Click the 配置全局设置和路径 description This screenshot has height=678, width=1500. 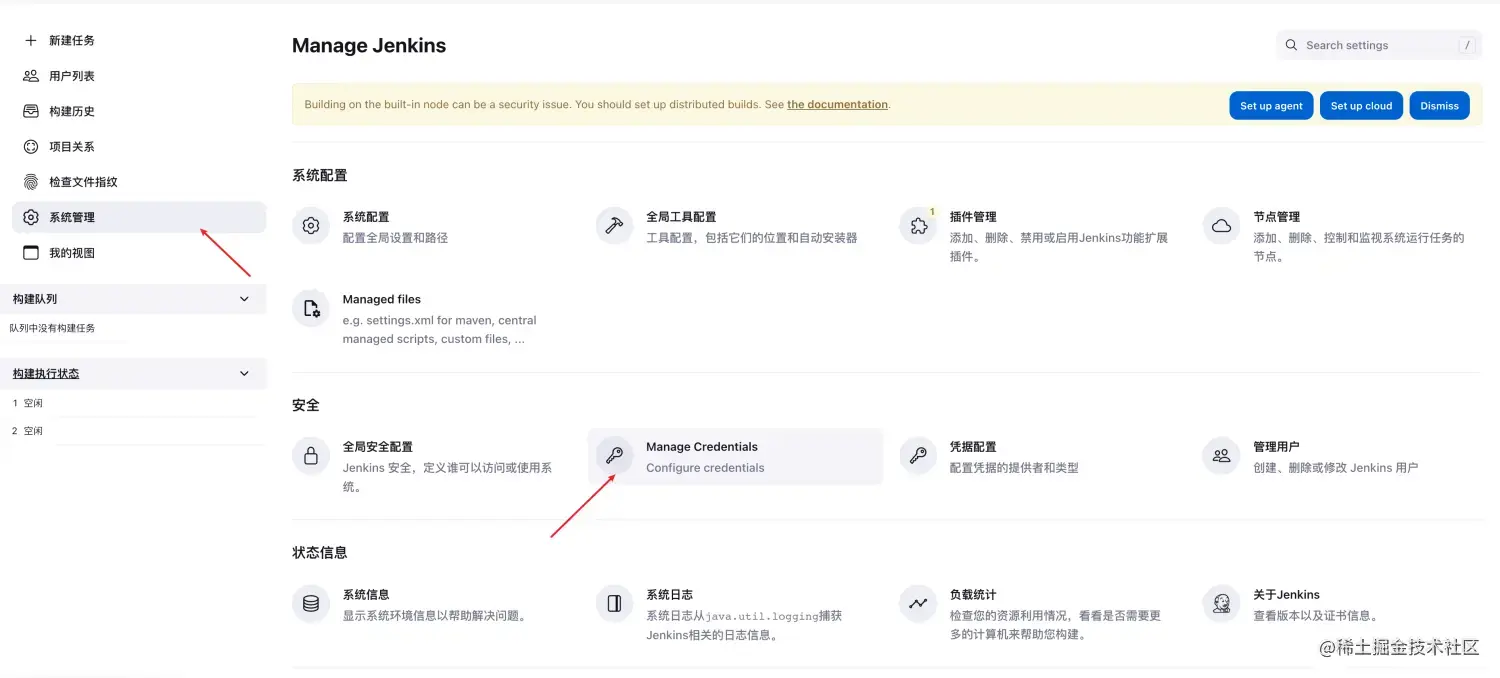click(x=396, y=238)
